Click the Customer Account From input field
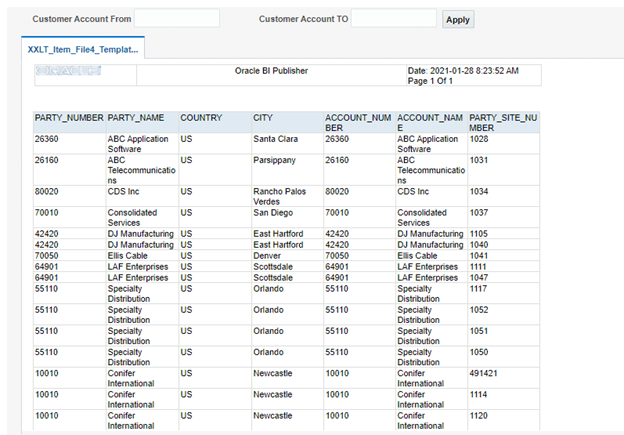The image size is (624, 435). click(x=177, y=18)
